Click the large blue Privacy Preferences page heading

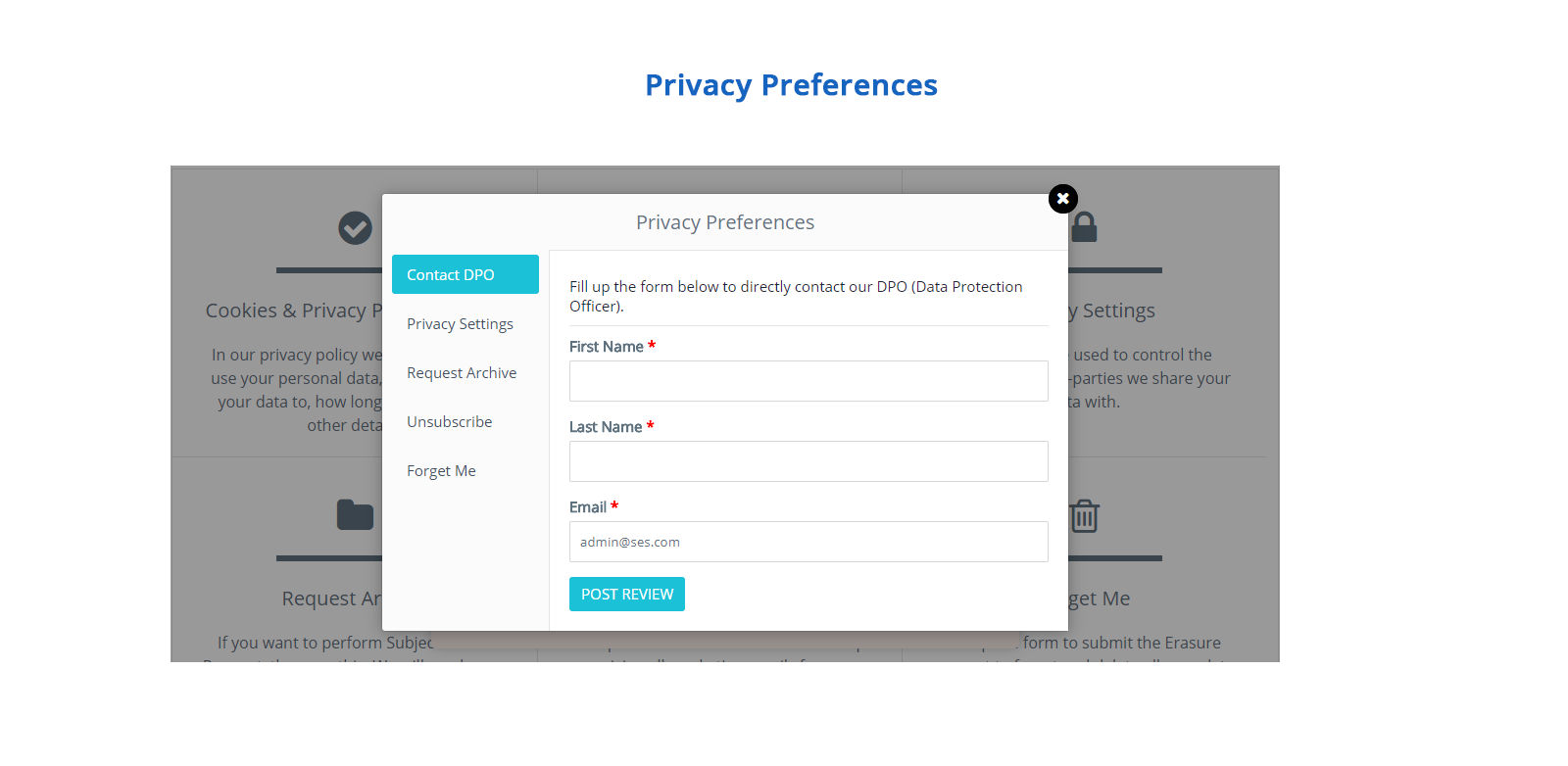pos(791,85)
